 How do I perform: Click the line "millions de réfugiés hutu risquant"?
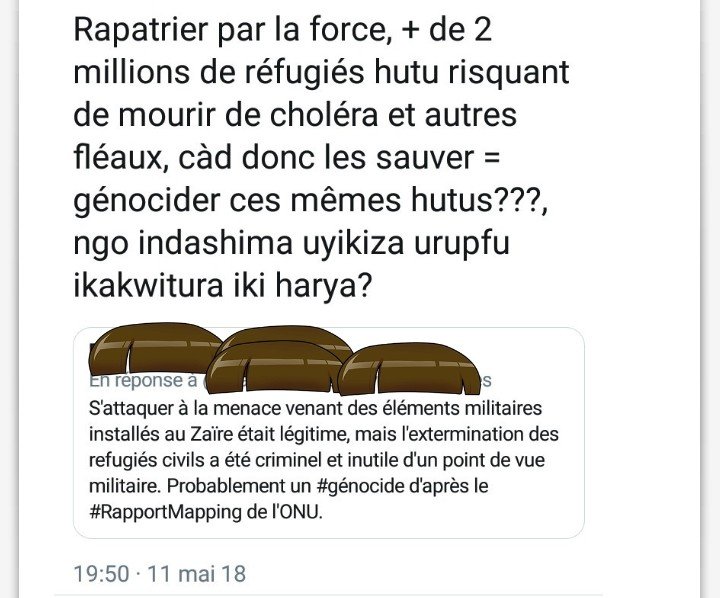pos(321,72)
